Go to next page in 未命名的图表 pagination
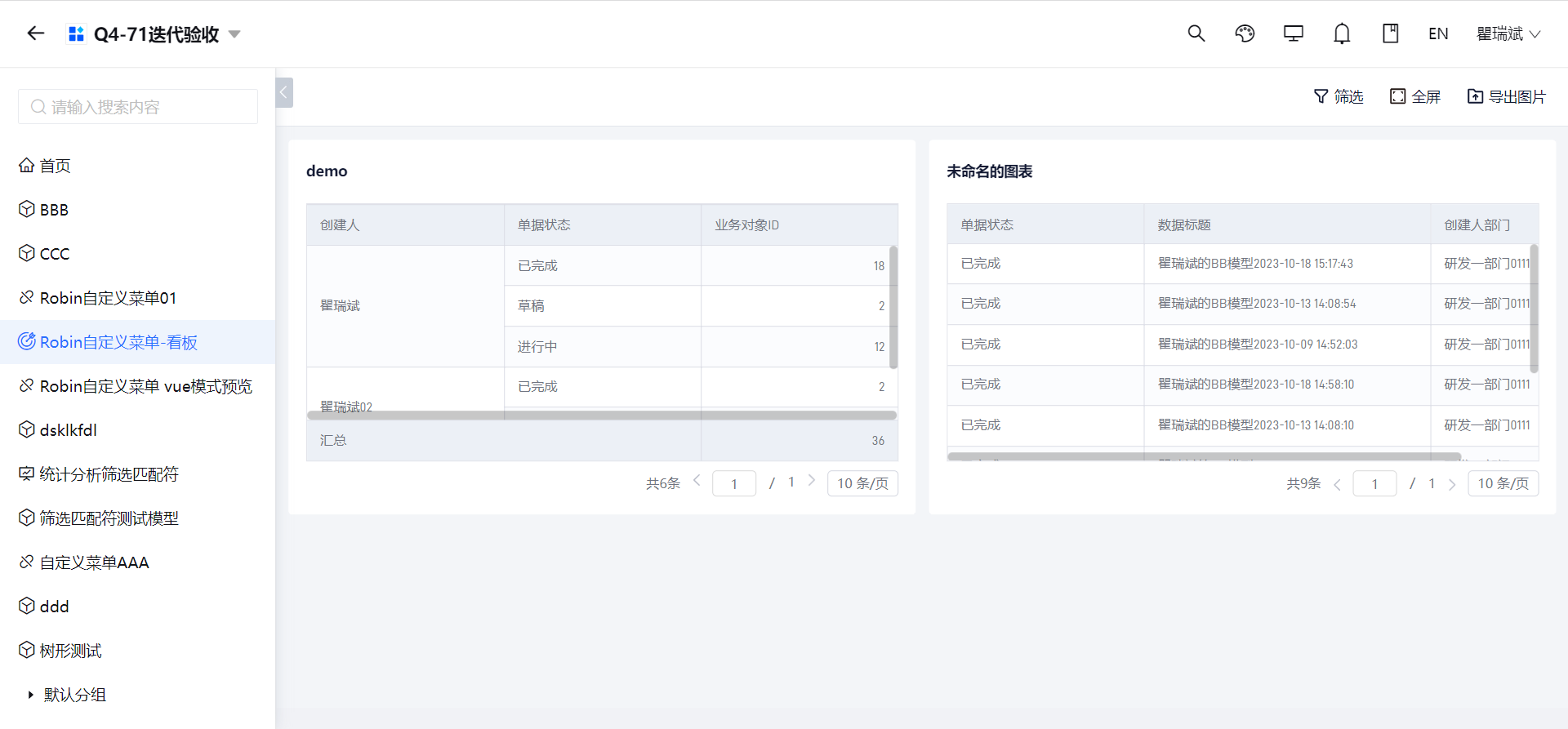This screenshot has width=1568, height=729. coord(1452,484)
